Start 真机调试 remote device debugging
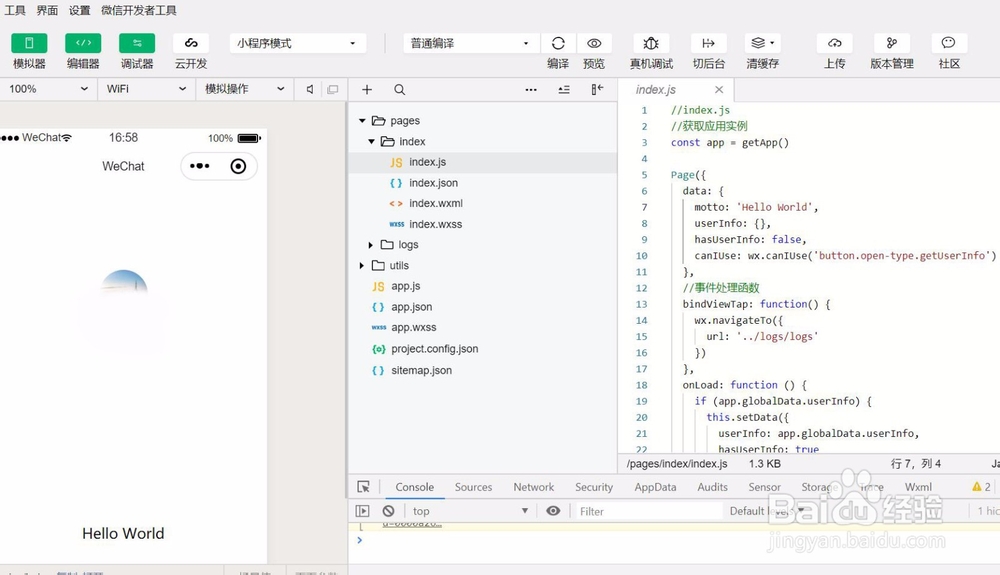 tap(651, 43)
